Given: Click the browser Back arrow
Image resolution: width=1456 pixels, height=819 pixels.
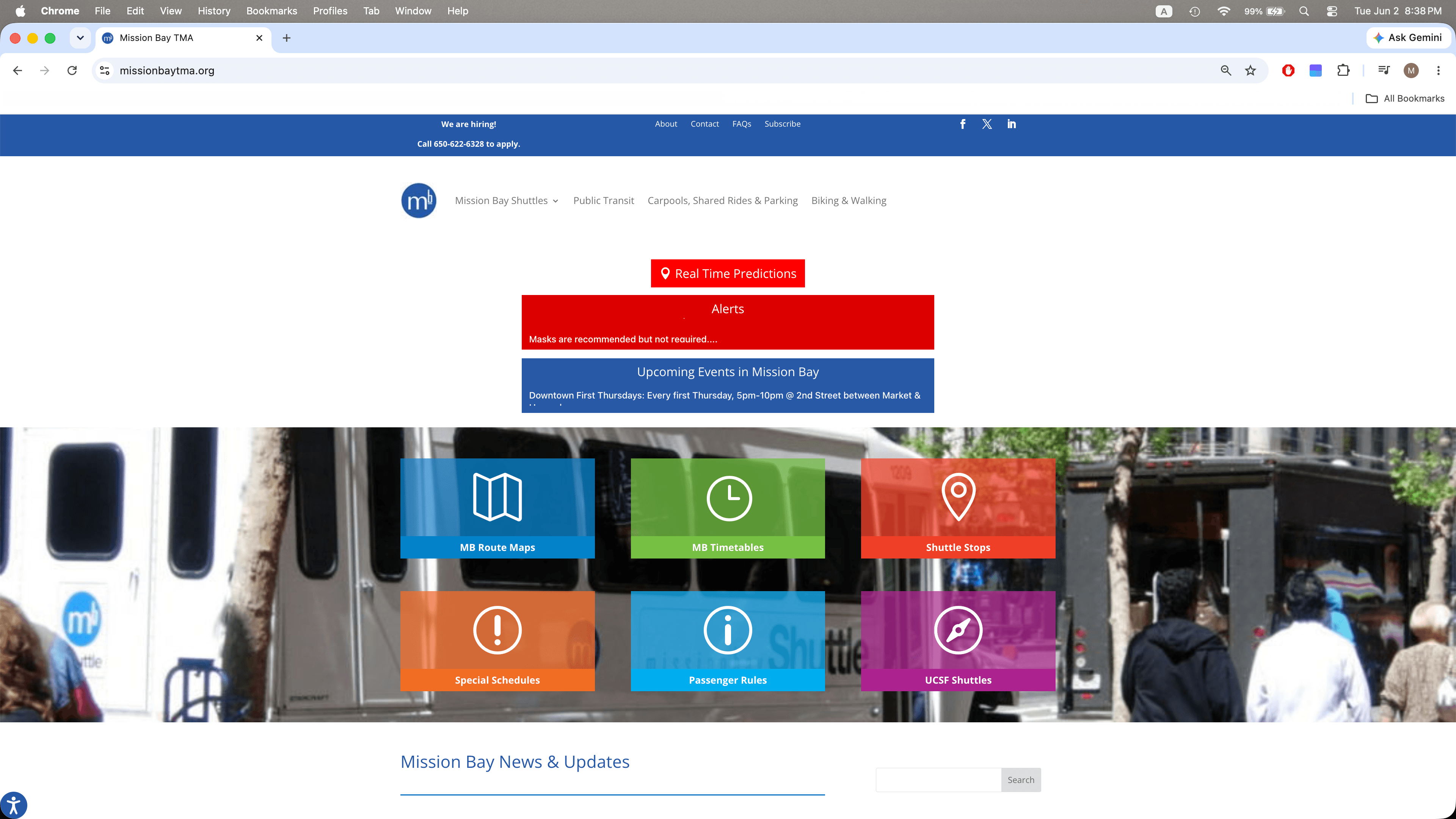Looking at the screenshot, I should 17,71.
